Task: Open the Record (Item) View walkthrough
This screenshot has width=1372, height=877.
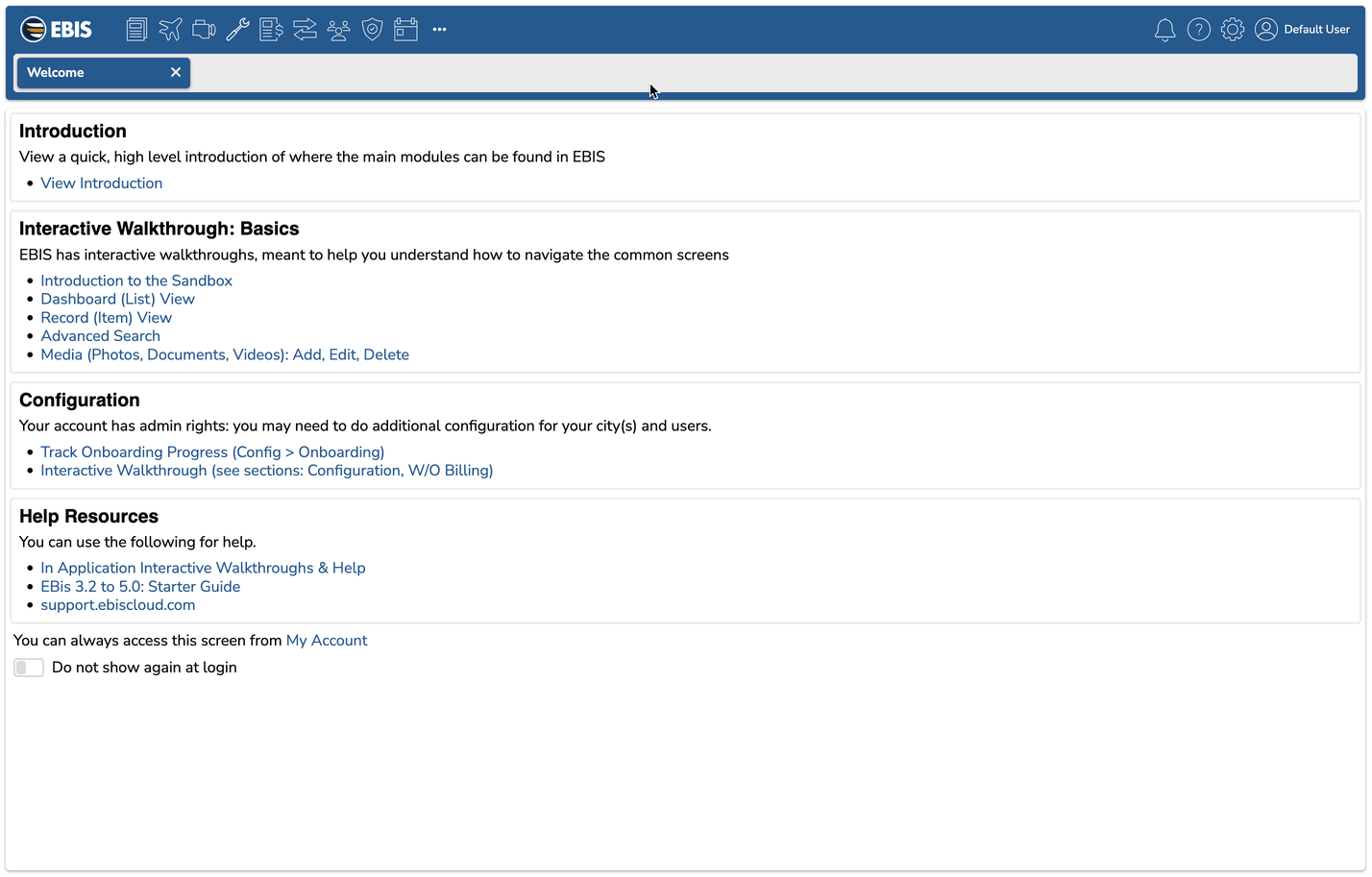Action: coord(106,318)
